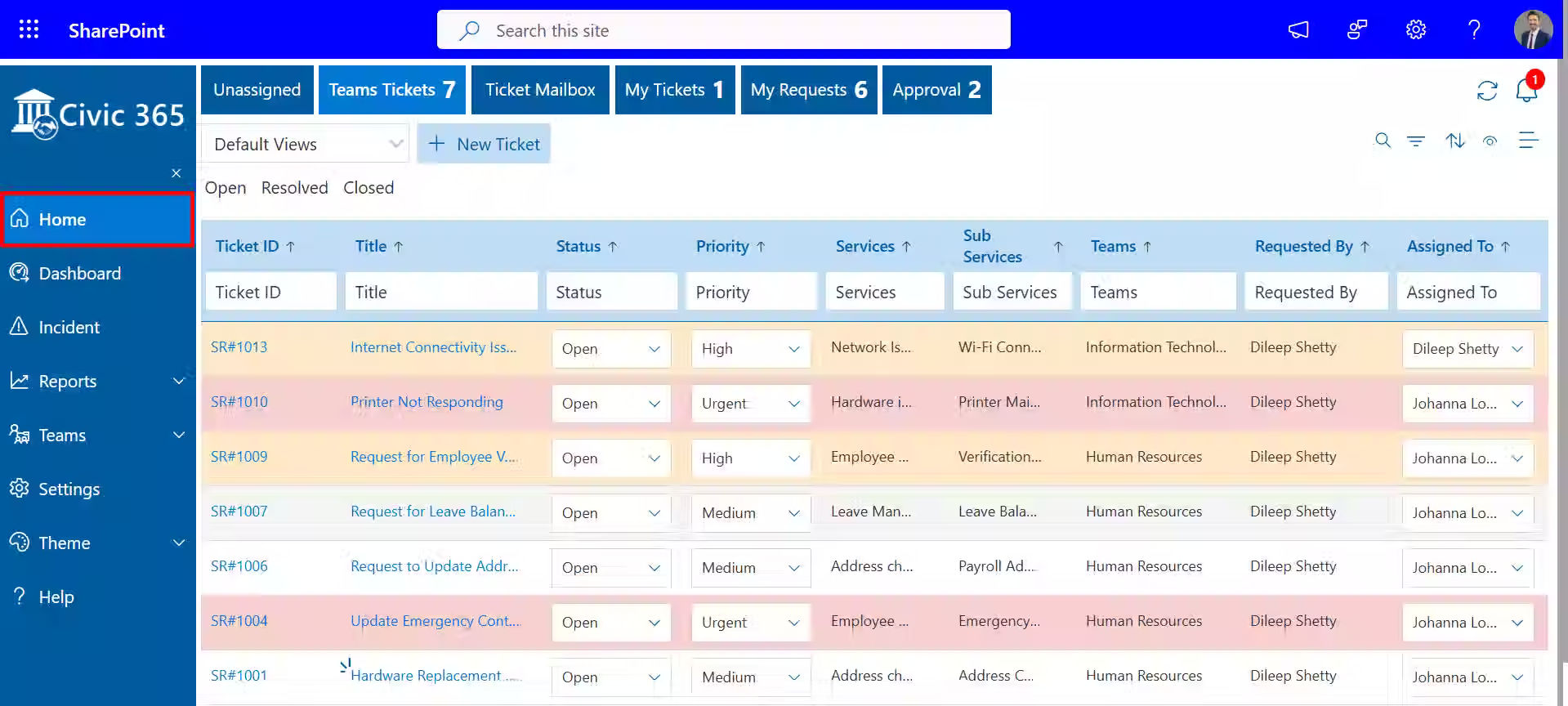Open Priority dropdown for SR#1013

coord(750,349)
